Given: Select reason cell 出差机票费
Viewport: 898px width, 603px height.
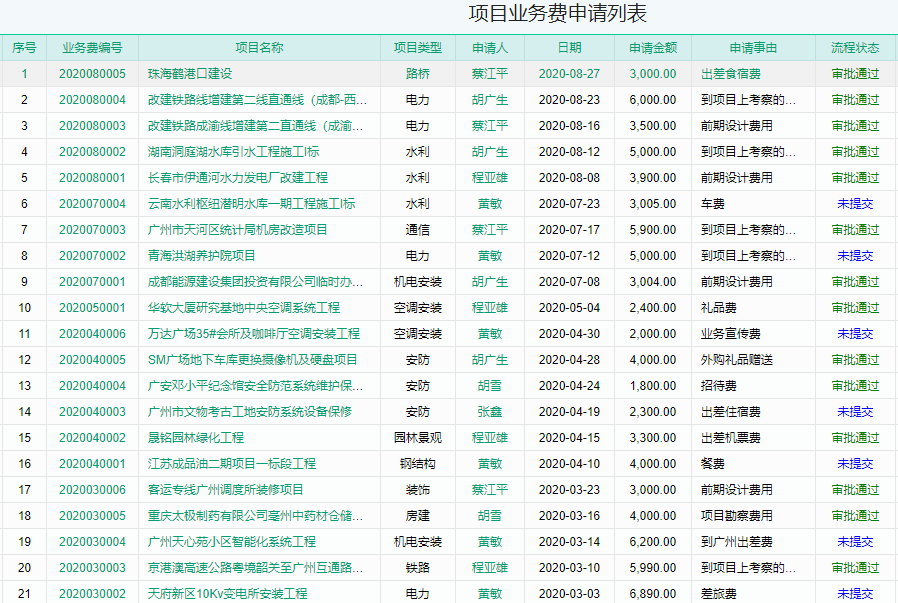Looking at the screenshot, I should tap(731, 438).
